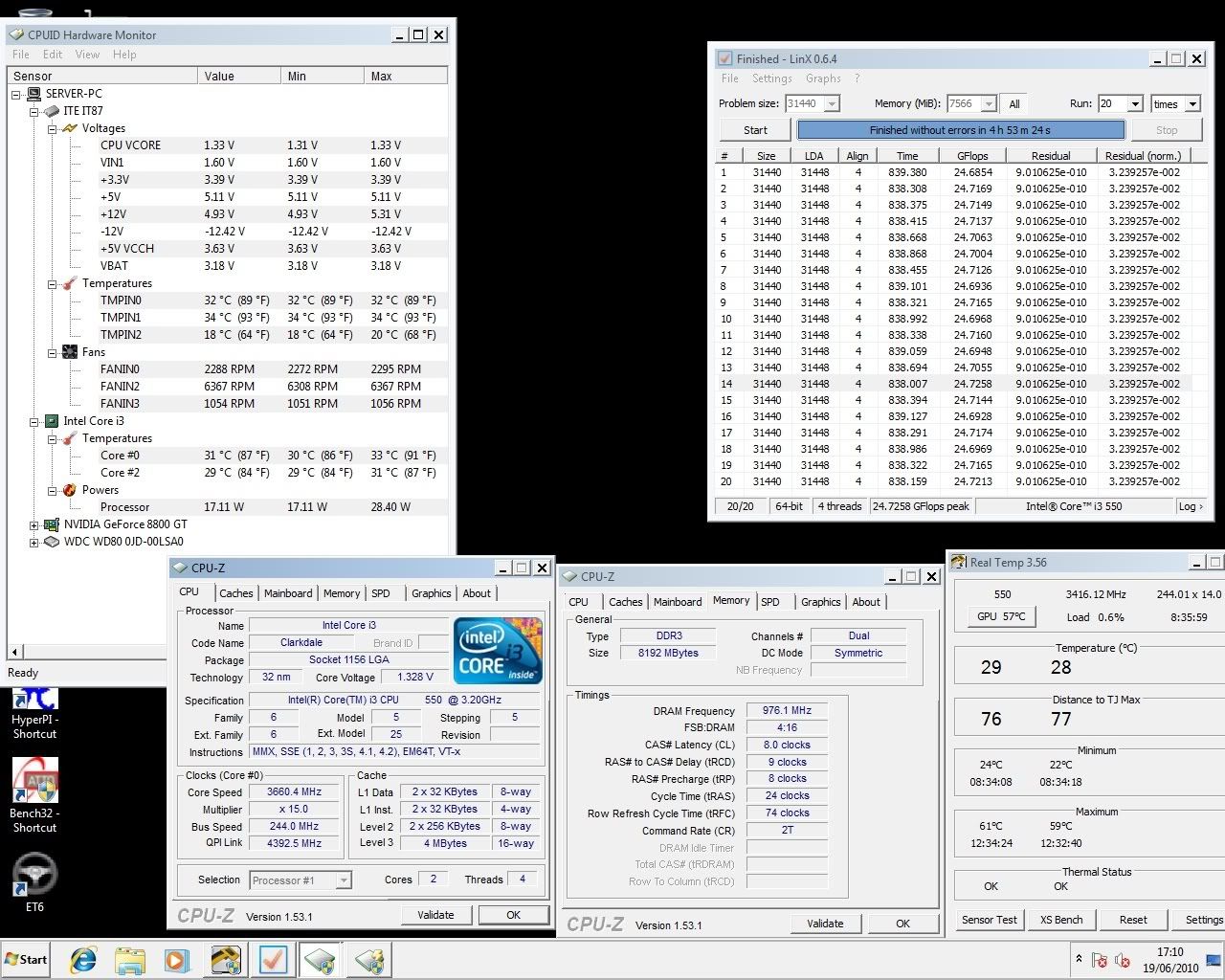Click the ITE IT87 chip icon
The width and height of the screenshot is (1225, 980).
click(52, 111)
